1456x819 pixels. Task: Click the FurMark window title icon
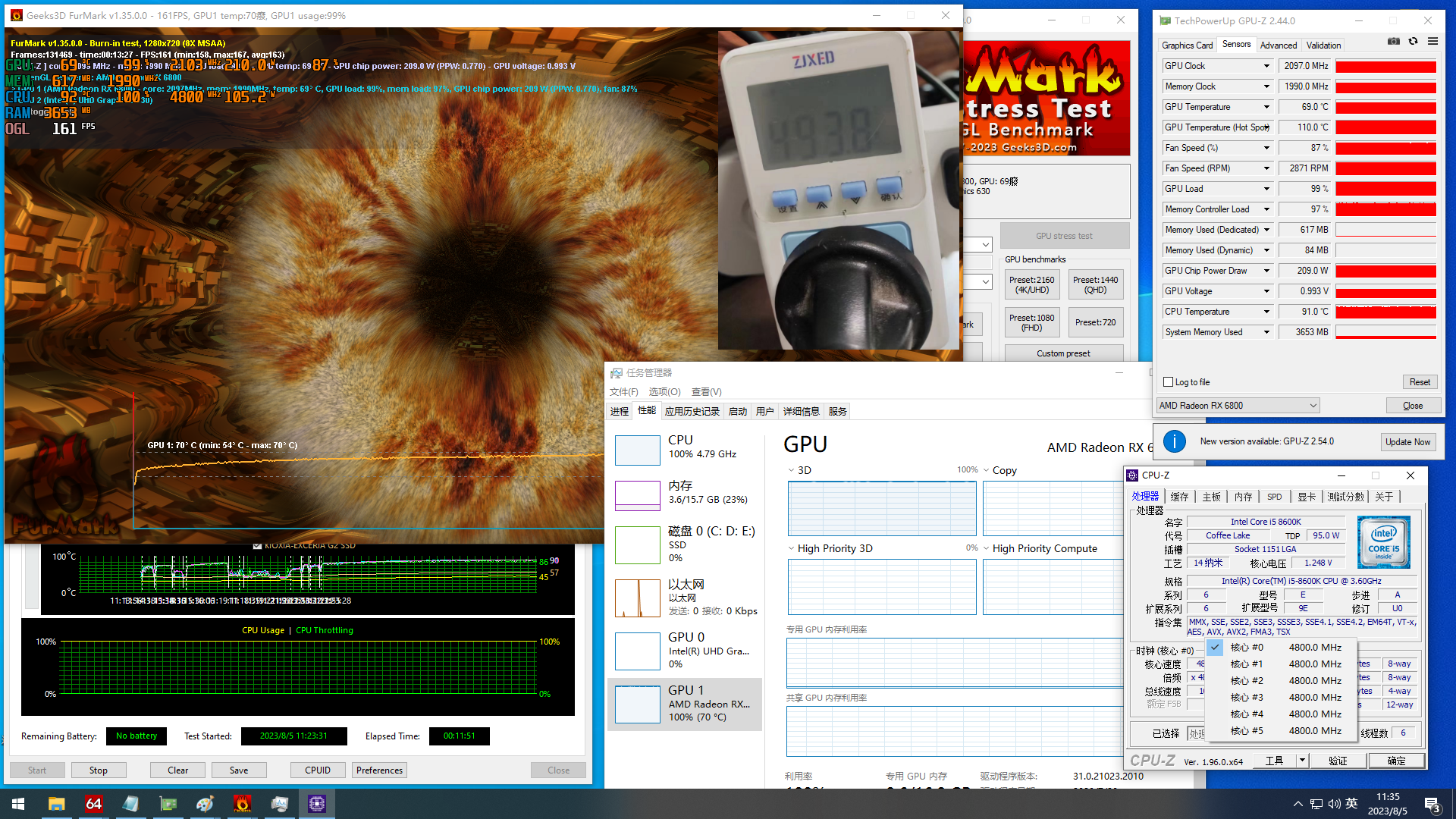16,15
